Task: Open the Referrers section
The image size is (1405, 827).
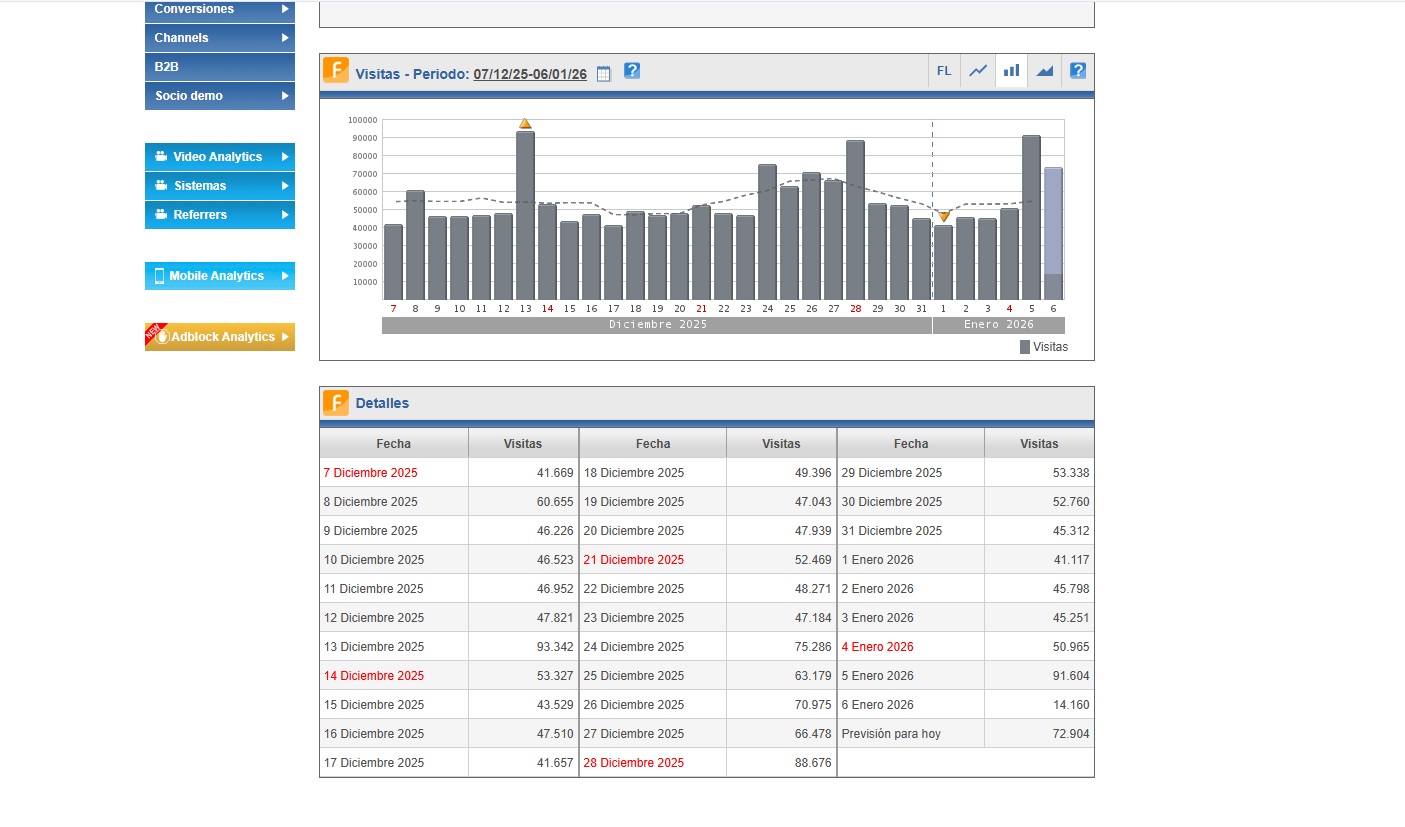Action: (219, 215)
